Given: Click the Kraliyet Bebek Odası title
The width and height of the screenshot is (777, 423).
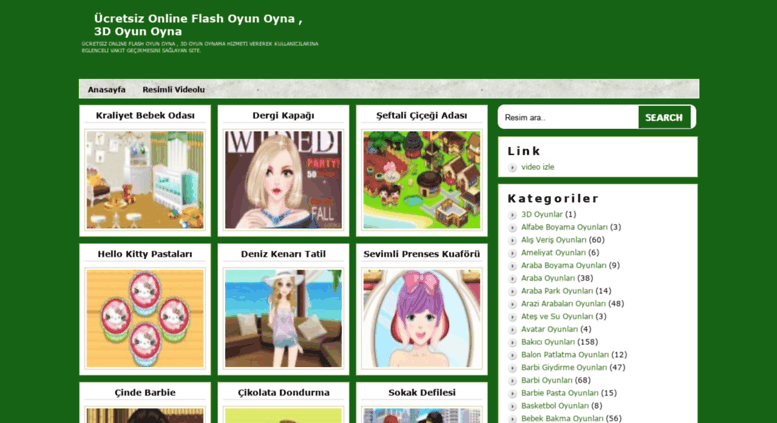Looking at the screenshot, I should pos(145,115).
